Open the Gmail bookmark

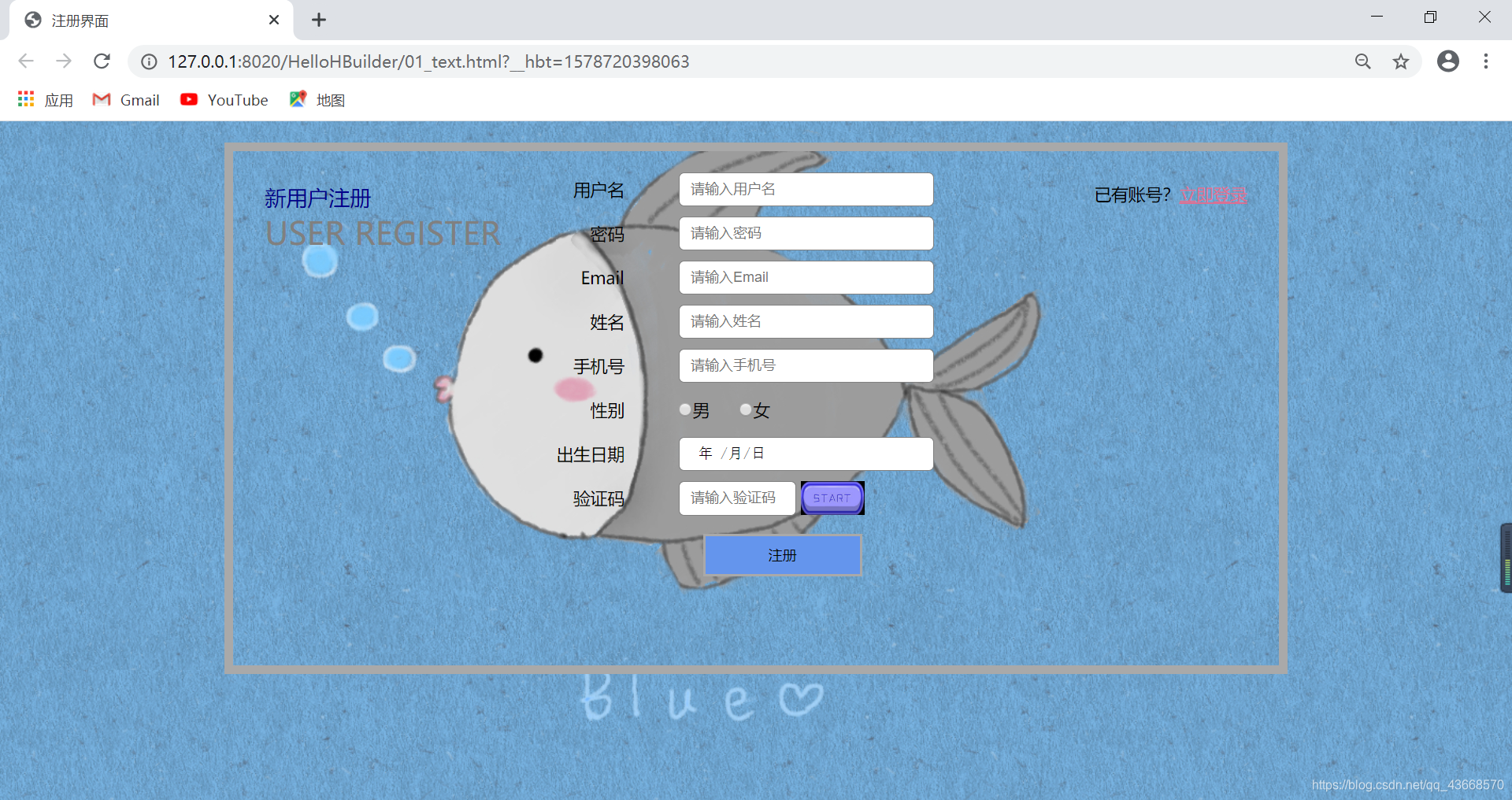click(126, 100)
